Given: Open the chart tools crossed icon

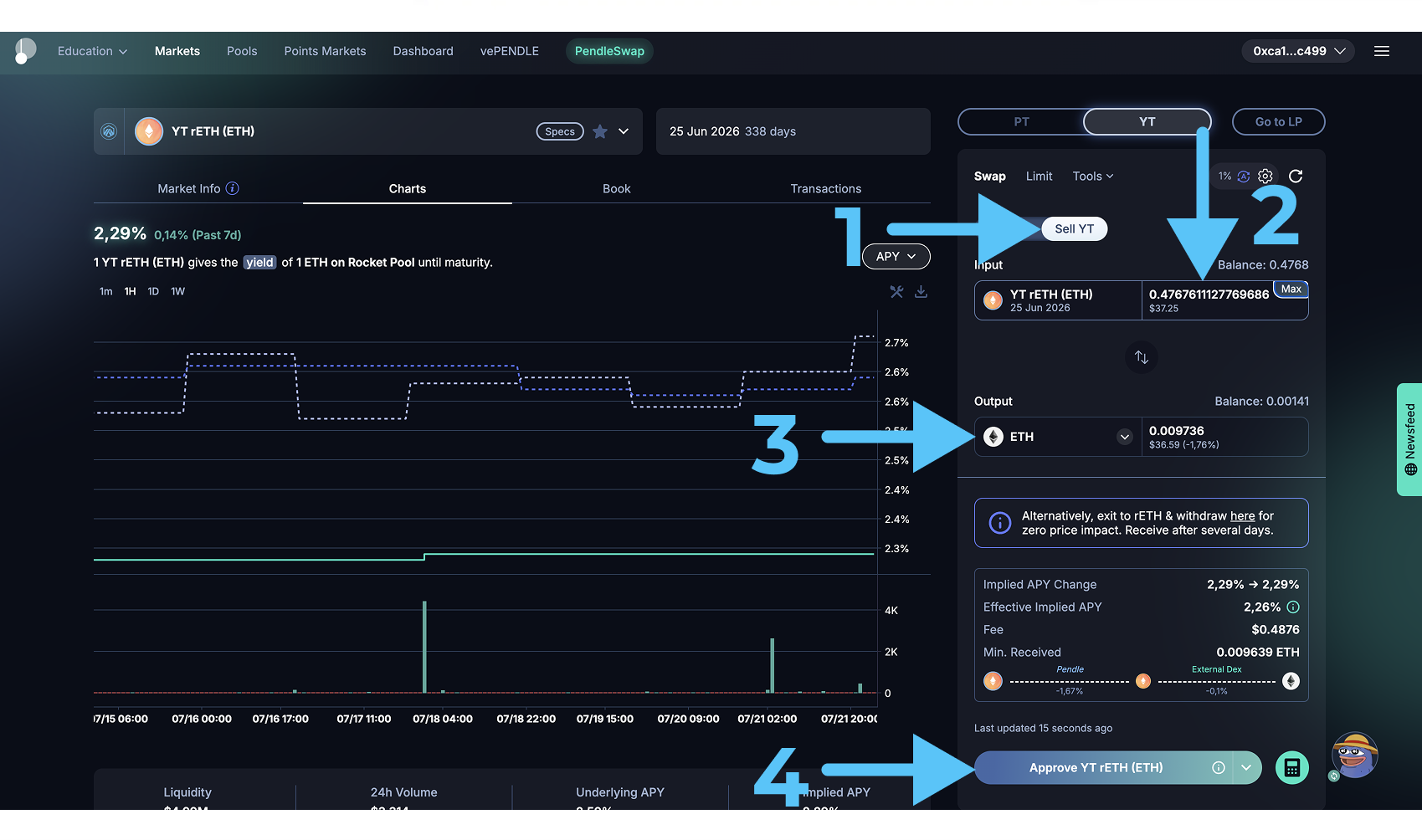Looking at the screenshot, I should pyautogui.click(x=896, y=292).
